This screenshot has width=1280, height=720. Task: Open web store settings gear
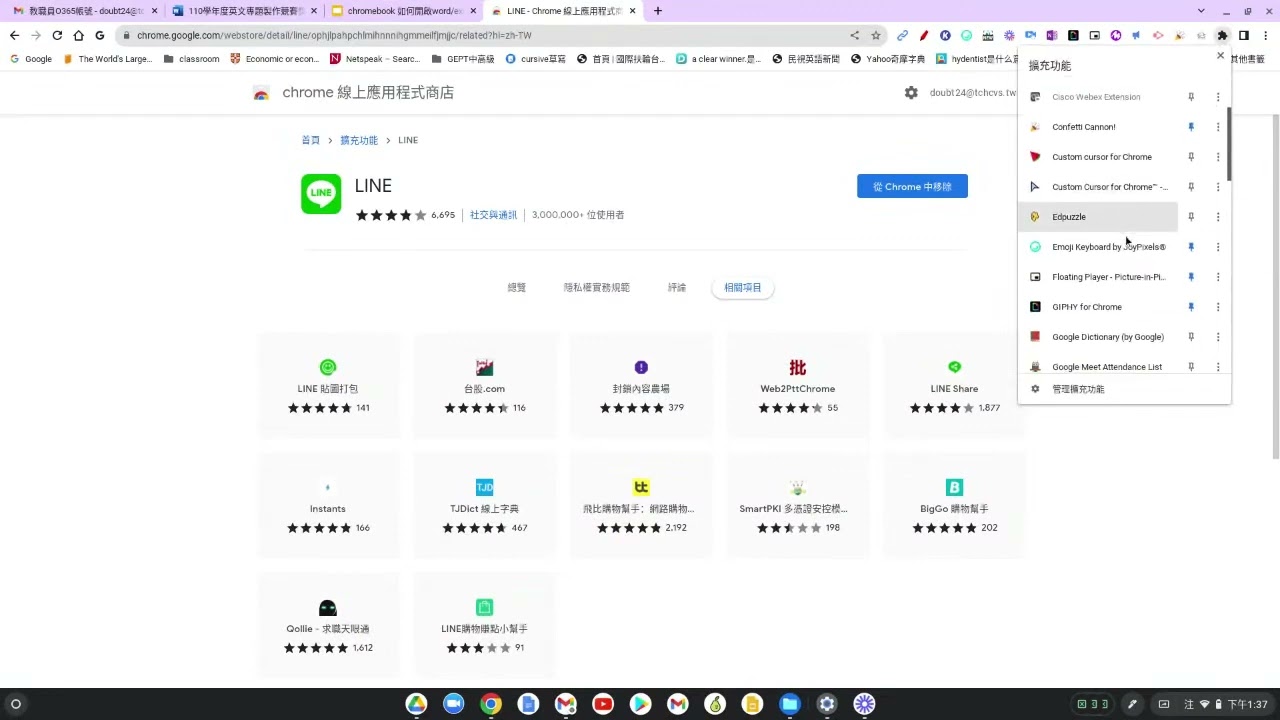click(911, 92)
